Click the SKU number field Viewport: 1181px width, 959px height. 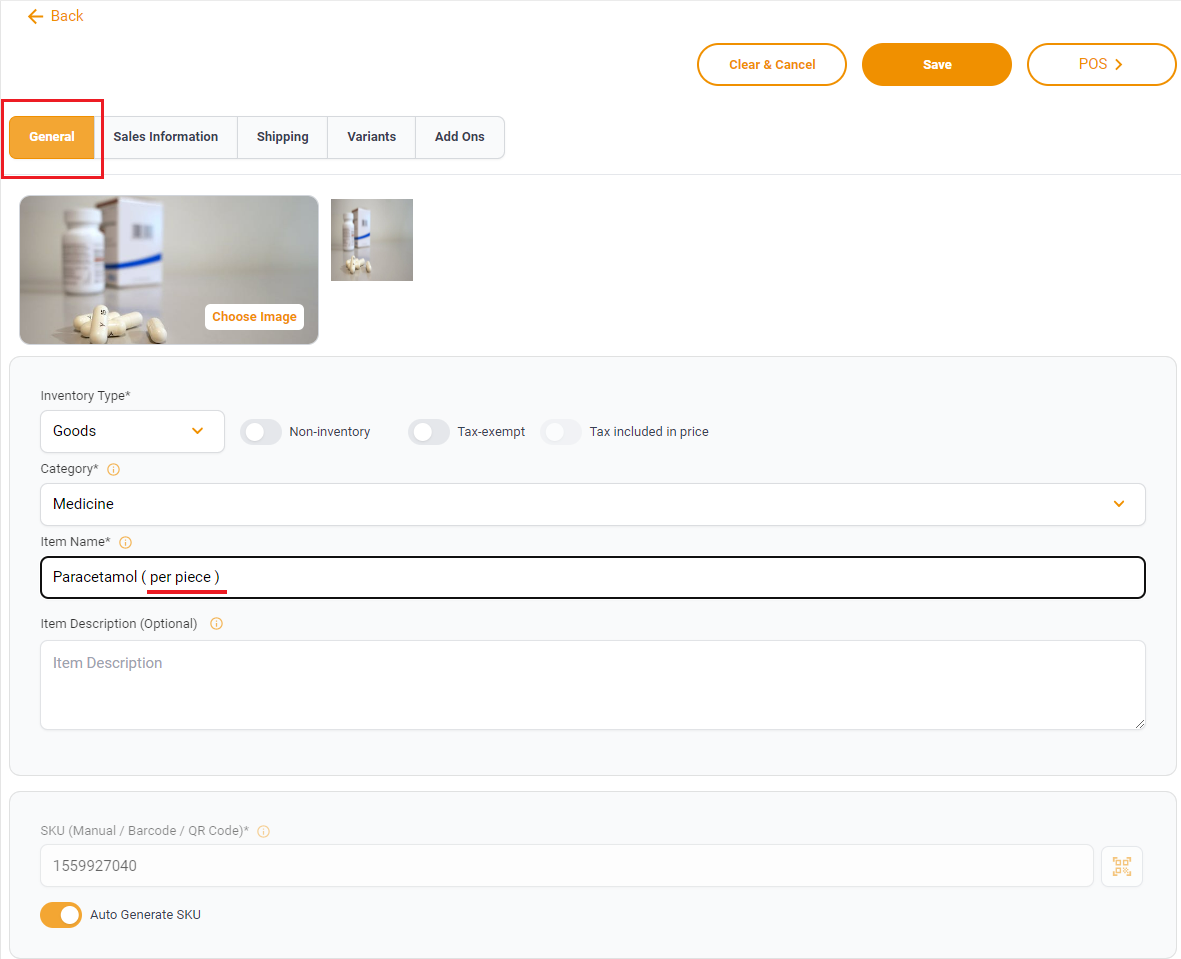(566, 866)
